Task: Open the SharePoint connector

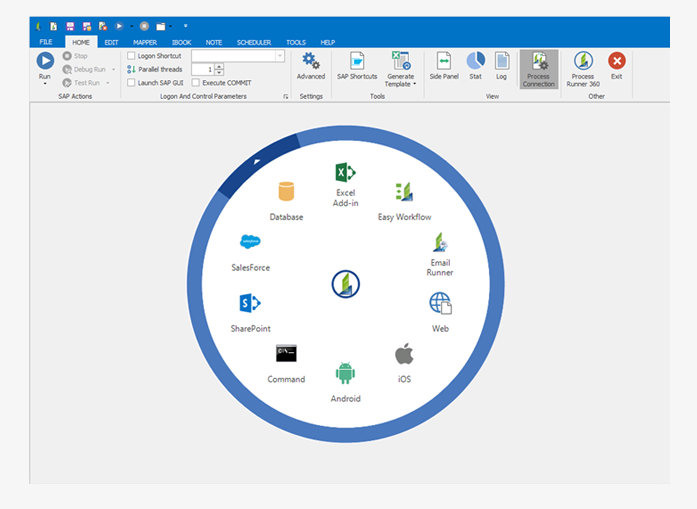Action: pyautogui.click(x=250, y=313)
